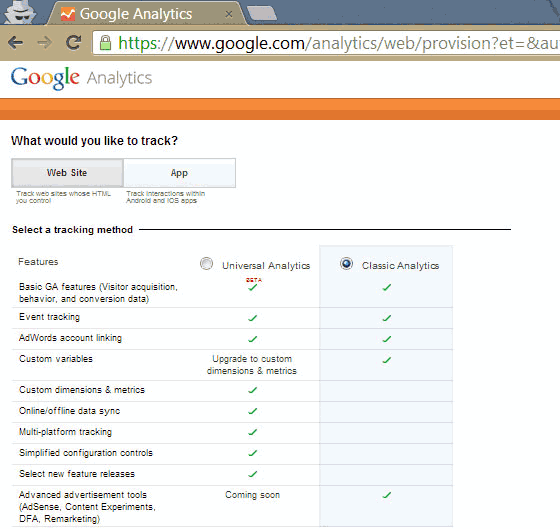
Task: Click the Classic Analytics label
Action: (400, 266)
